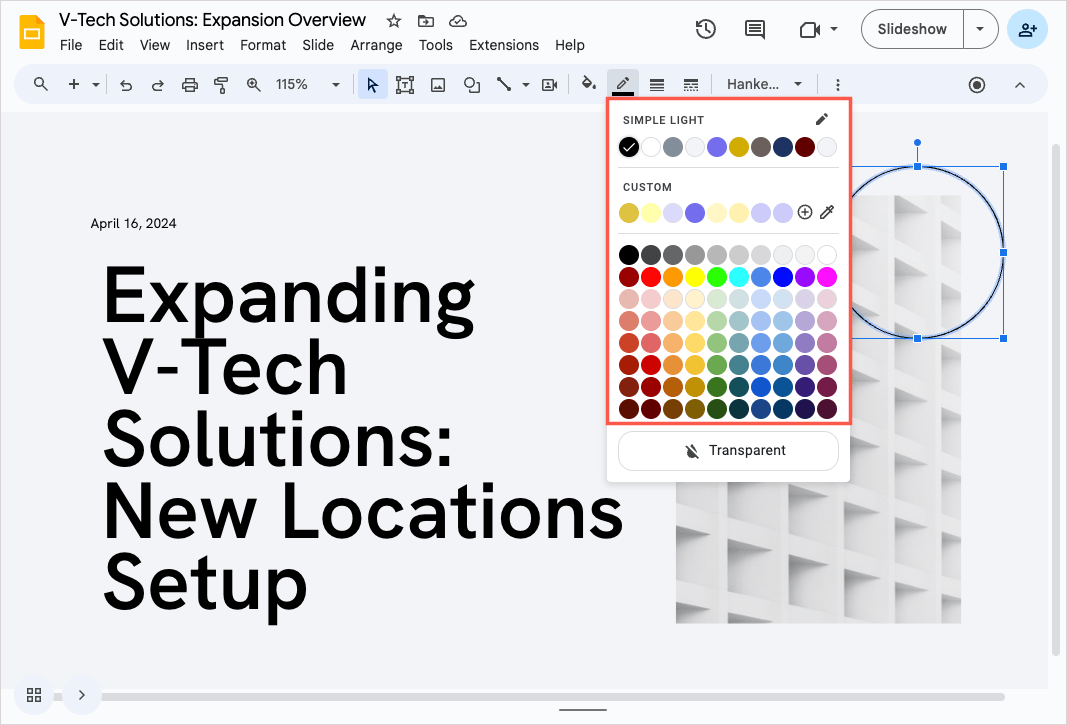The image size is (1067, 725).
Task: Toggle grid view at bottom left
Action: point(34,695)
